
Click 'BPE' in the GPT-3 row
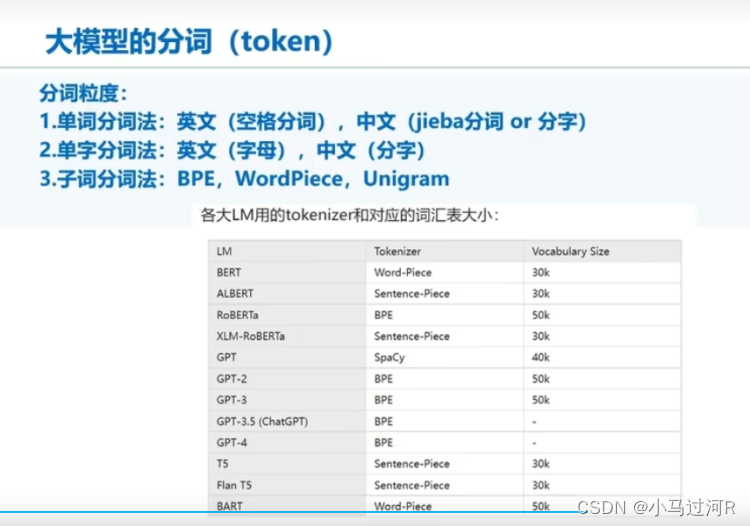384,400
